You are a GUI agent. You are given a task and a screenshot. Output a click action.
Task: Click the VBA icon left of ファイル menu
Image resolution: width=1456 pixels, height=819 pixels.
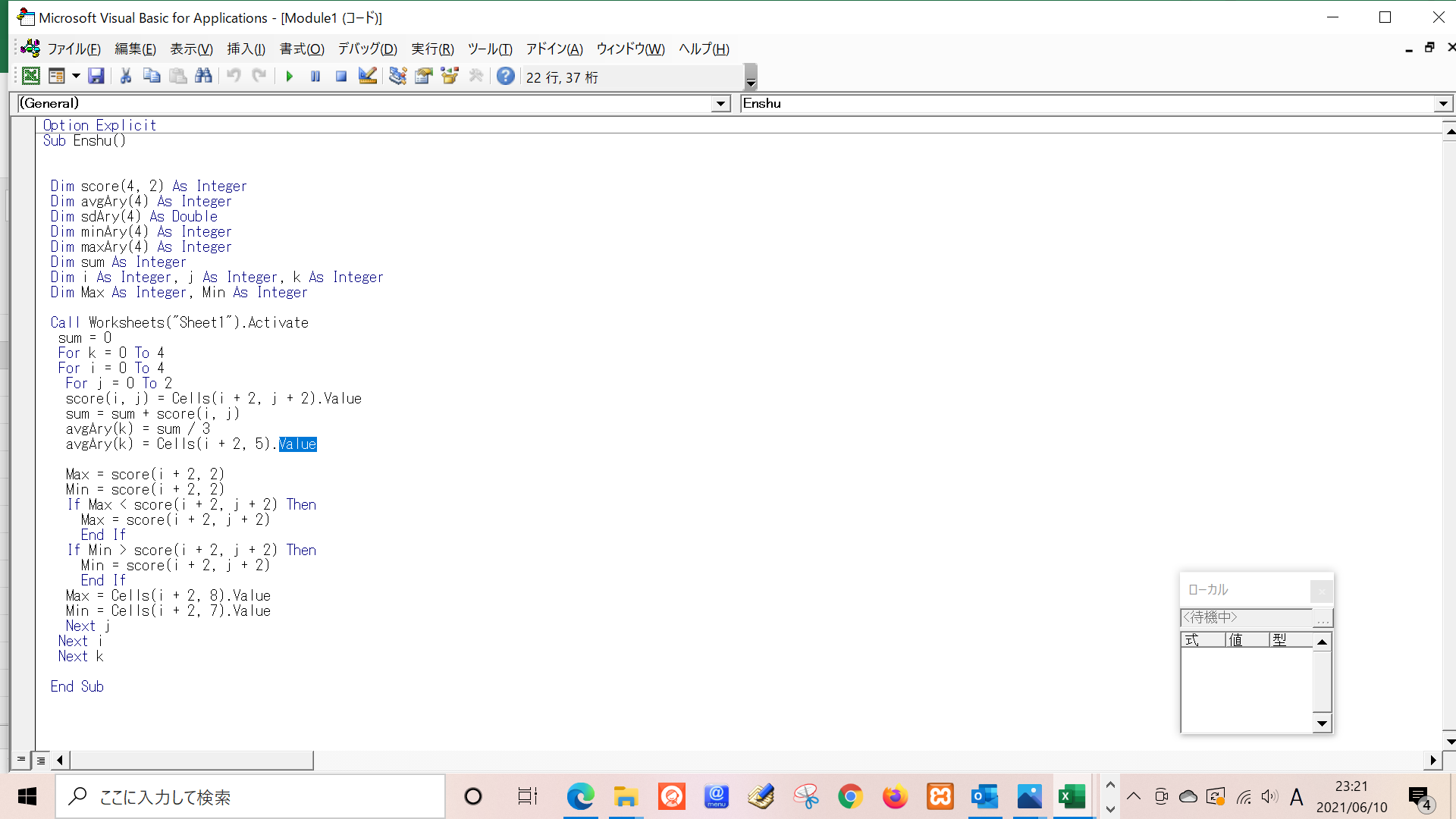tap(30, 49)
